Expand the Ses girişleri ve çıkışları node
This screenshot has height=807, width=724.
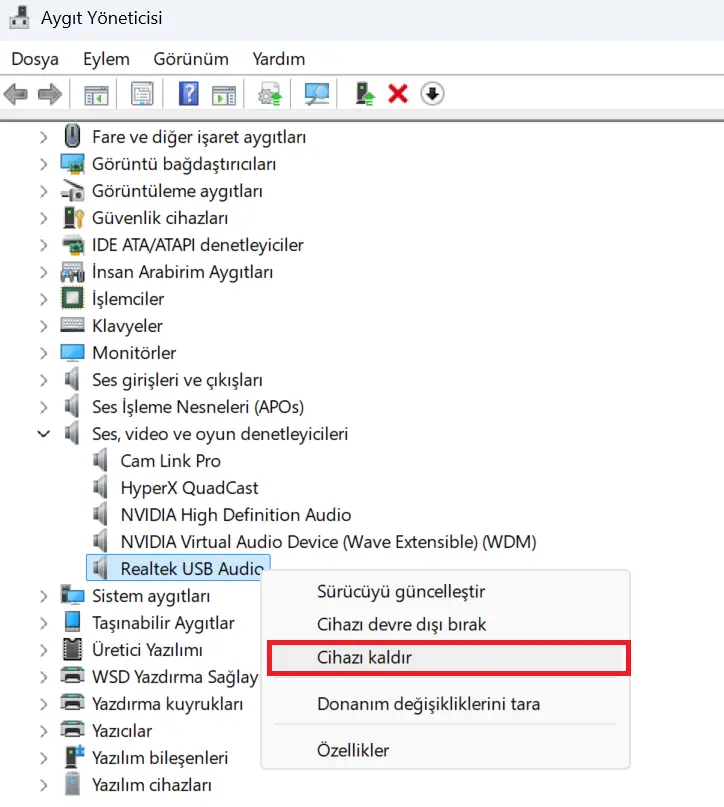click(x=44, y=380)
